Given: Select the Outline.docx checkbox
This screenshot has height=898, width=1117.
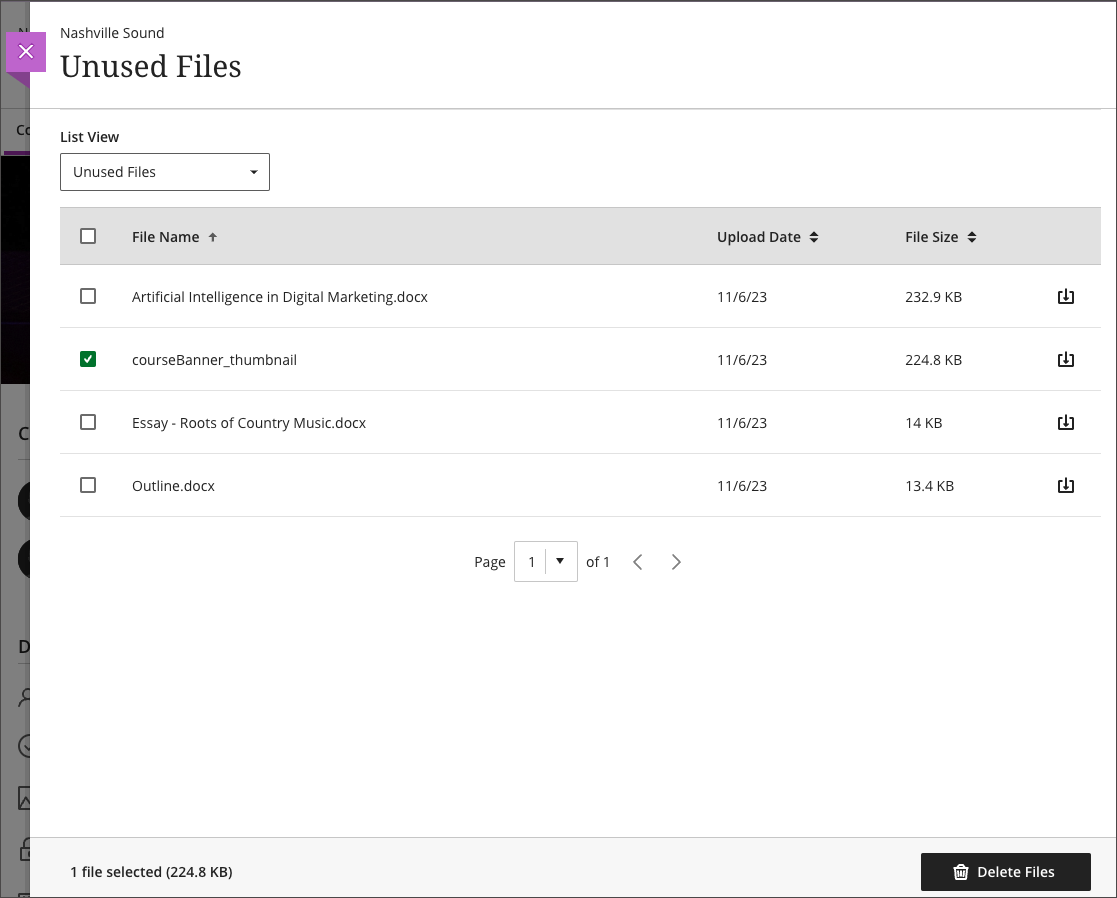Looking at the screenshot, I should click(x=88, y=485).
